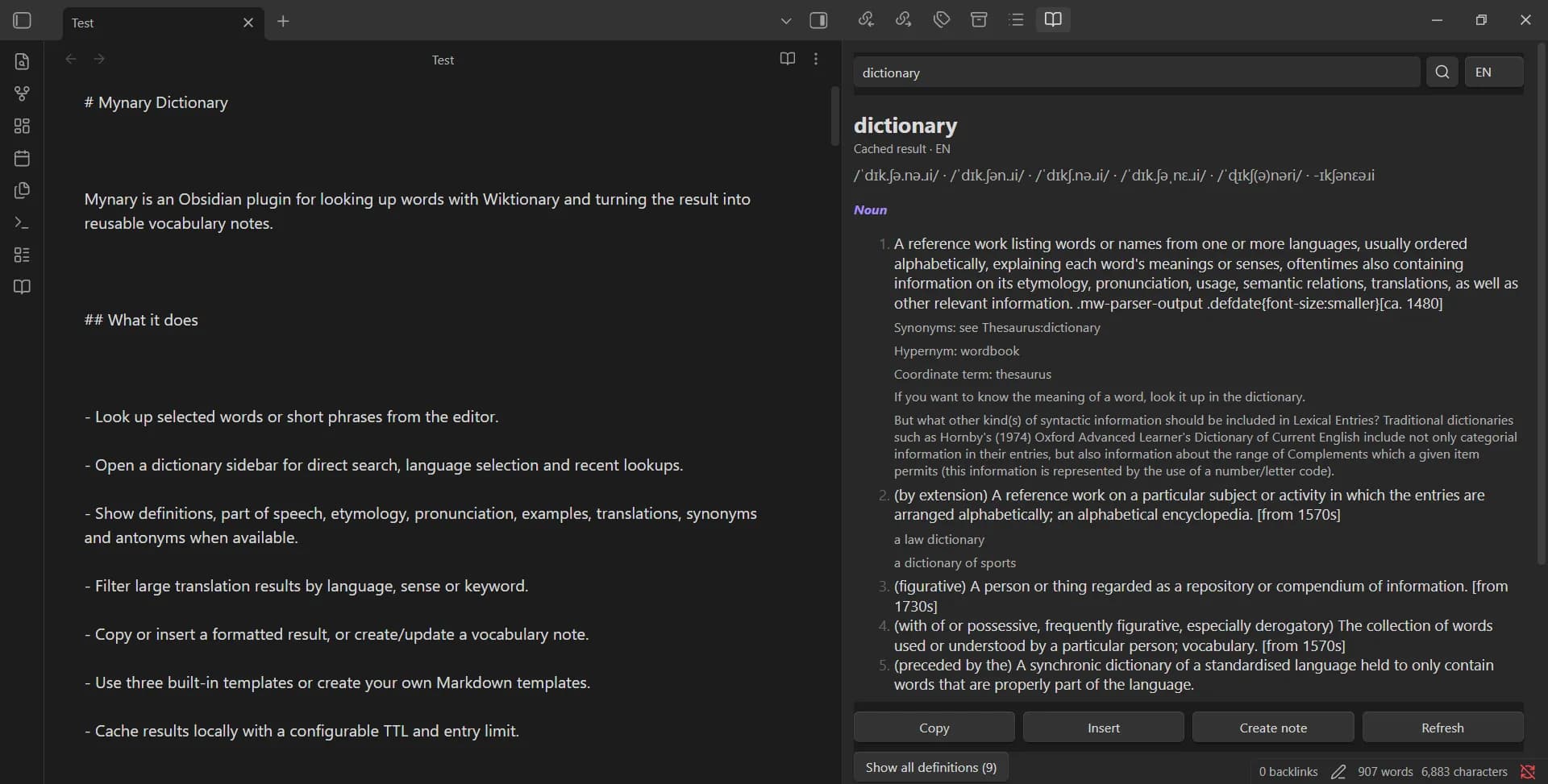Click the Create note button
Image resolution: width=1548 pixels, height=784 pixels.
click(1273, 728)
